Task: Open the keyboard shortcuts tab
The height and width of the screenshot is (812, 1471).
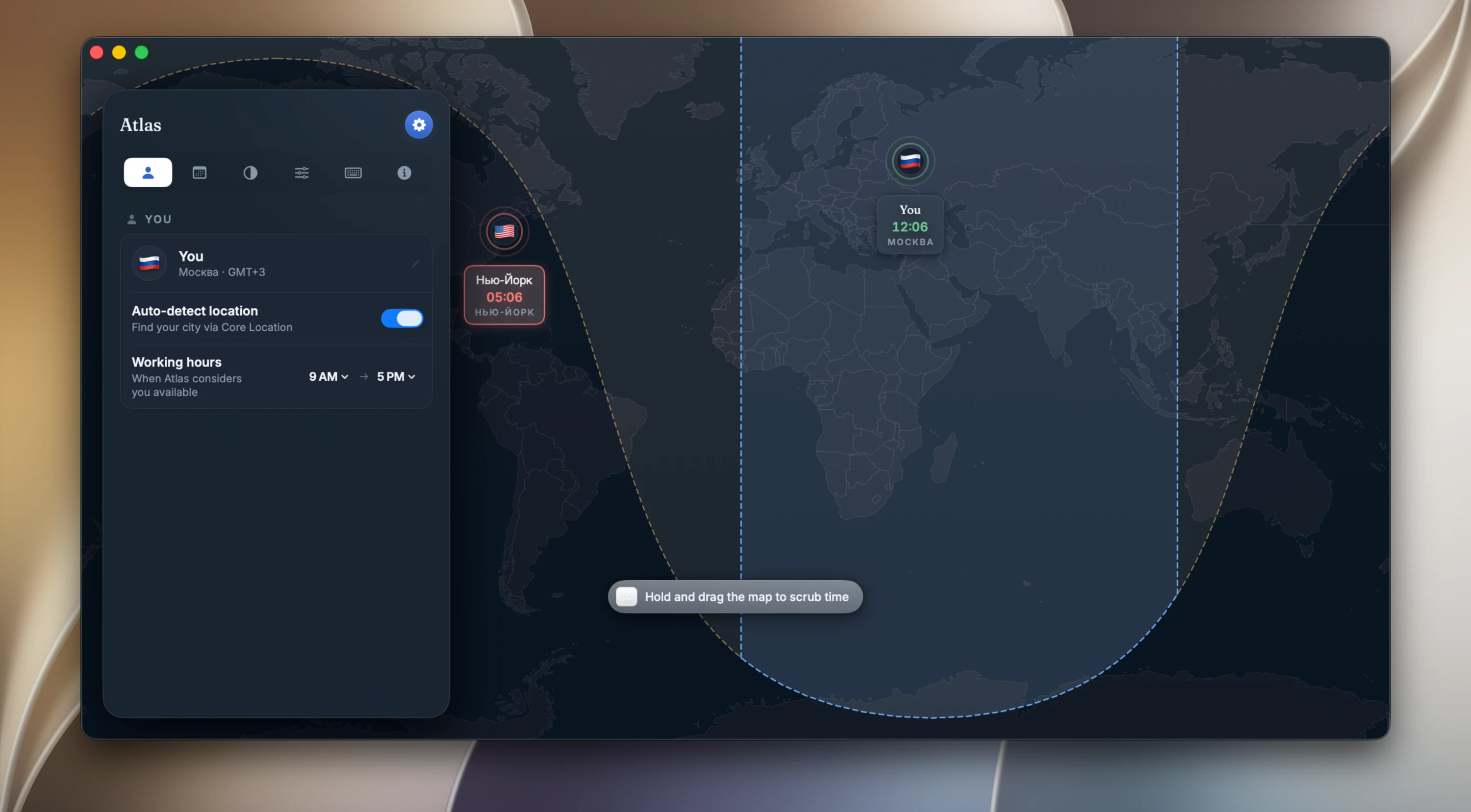Action: pos(353,172)
